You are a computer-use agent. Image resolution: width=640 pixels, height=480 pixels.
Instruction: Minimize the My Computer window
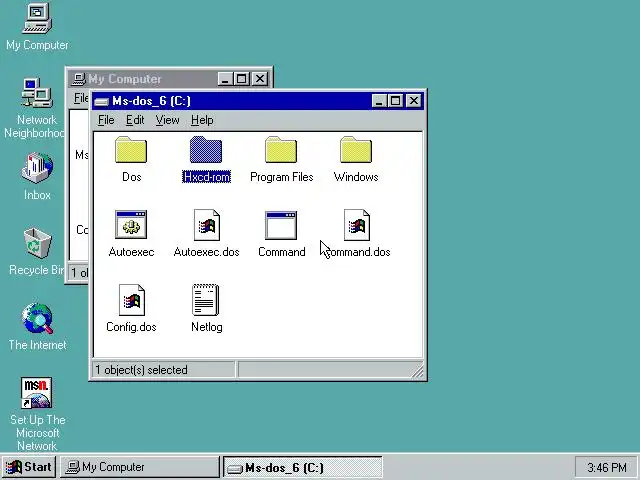click(225, 78)
